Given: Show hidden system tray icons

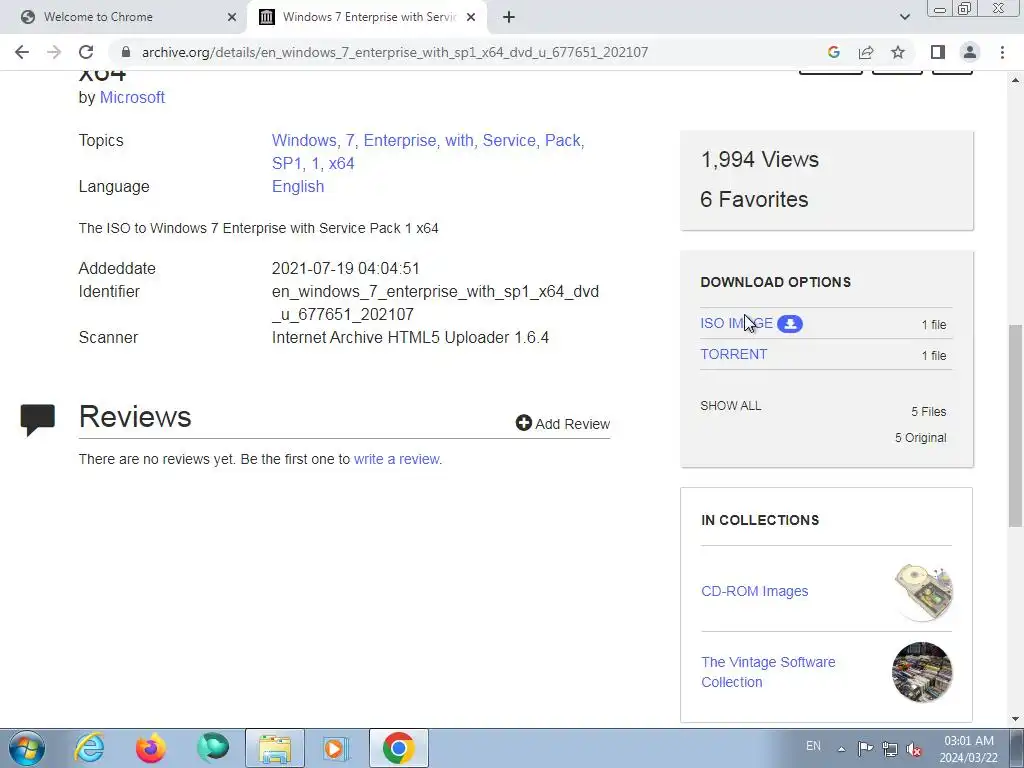Looking at the screenshot, I should 842,749.
